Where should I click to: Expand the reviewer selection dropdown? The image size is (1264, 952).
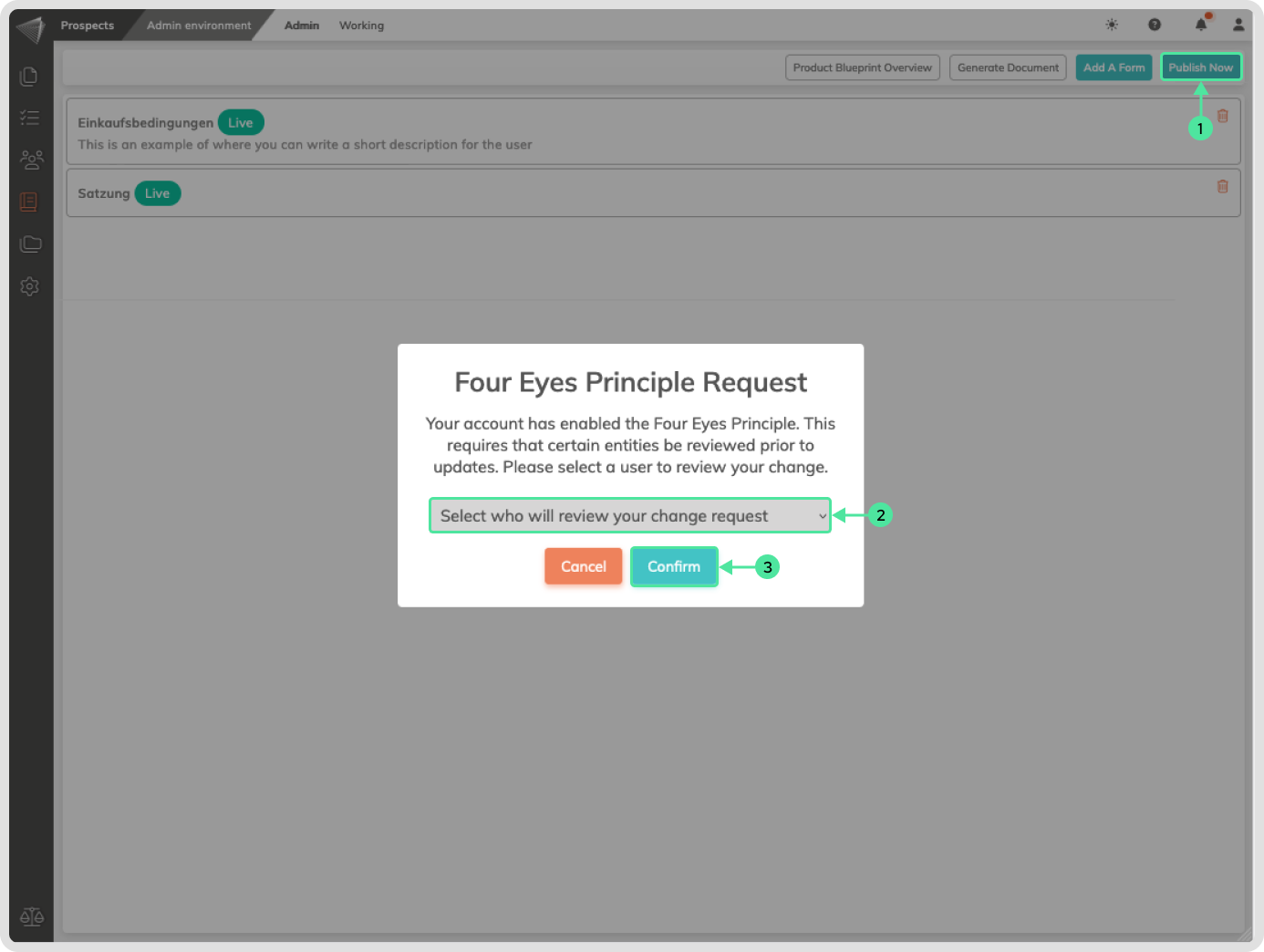[630, 515]
